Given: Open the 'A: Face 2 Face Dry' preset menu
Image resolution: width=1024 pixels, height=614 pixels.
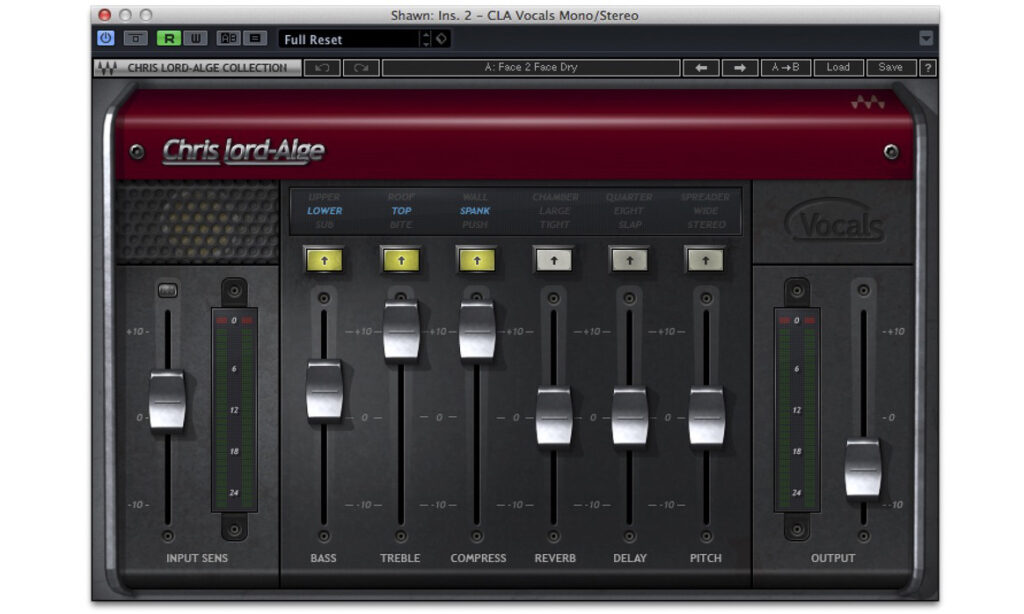Looking at the screenshot, I should [x=531, y=67].
